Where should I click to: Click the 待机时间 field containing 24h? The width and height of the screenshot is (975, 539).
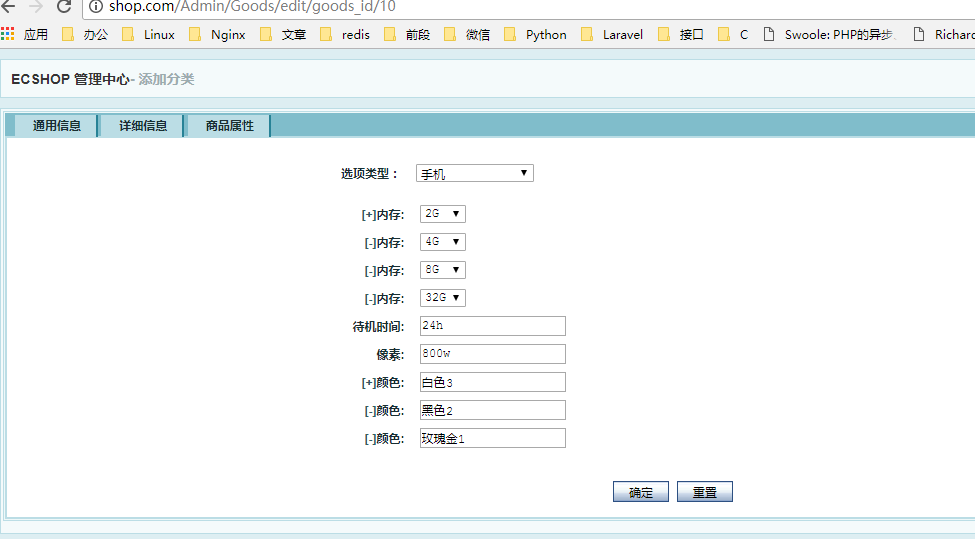492,326
